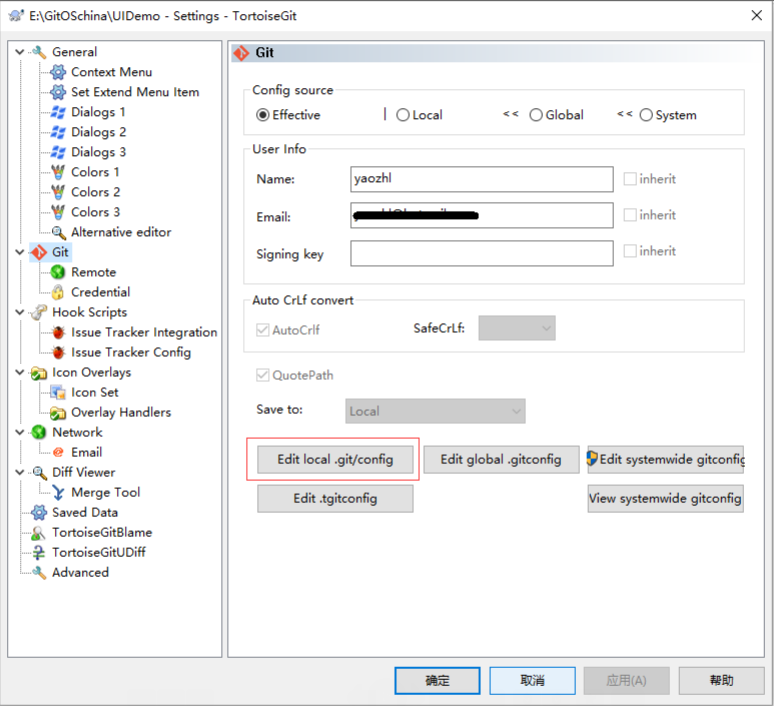Image resolution: width=774 pixels, height=706 pixels.
Task: Click the 确定 (OK) button
Action: (437, 681)
